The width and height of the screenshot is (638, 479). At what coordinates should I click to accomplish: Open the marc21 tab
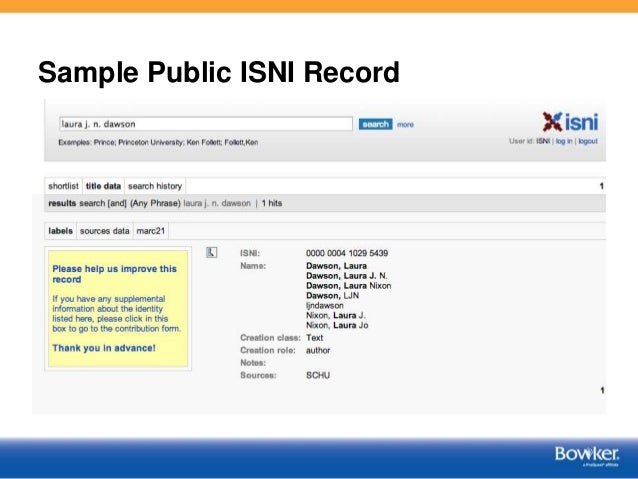tap(151, 231)
